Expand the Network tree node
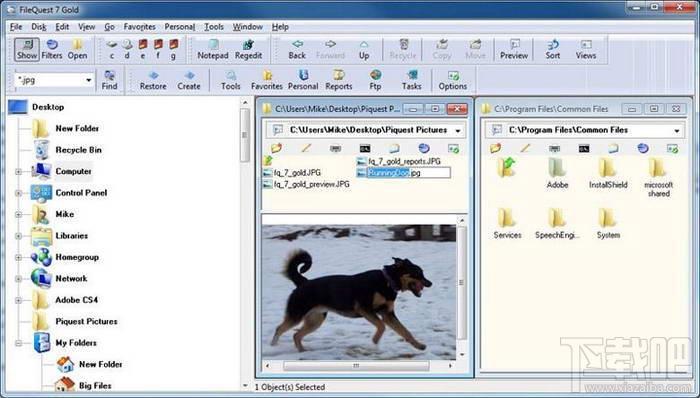The width and height of the screenshot is (700, 398). click(x=18, y=279)
